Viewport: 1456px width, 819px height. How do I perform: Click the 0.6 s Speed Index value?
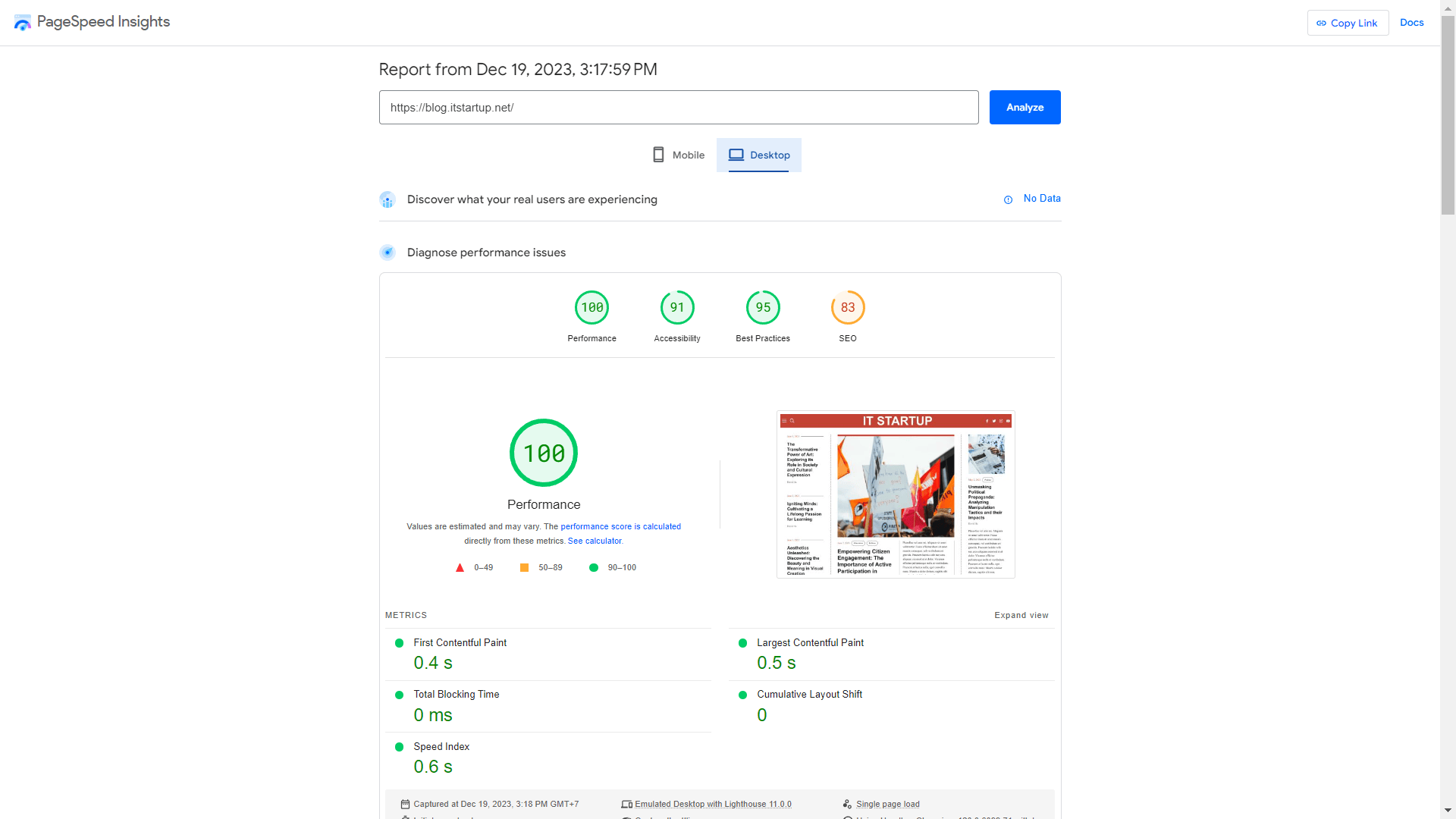tap(433, 767)
